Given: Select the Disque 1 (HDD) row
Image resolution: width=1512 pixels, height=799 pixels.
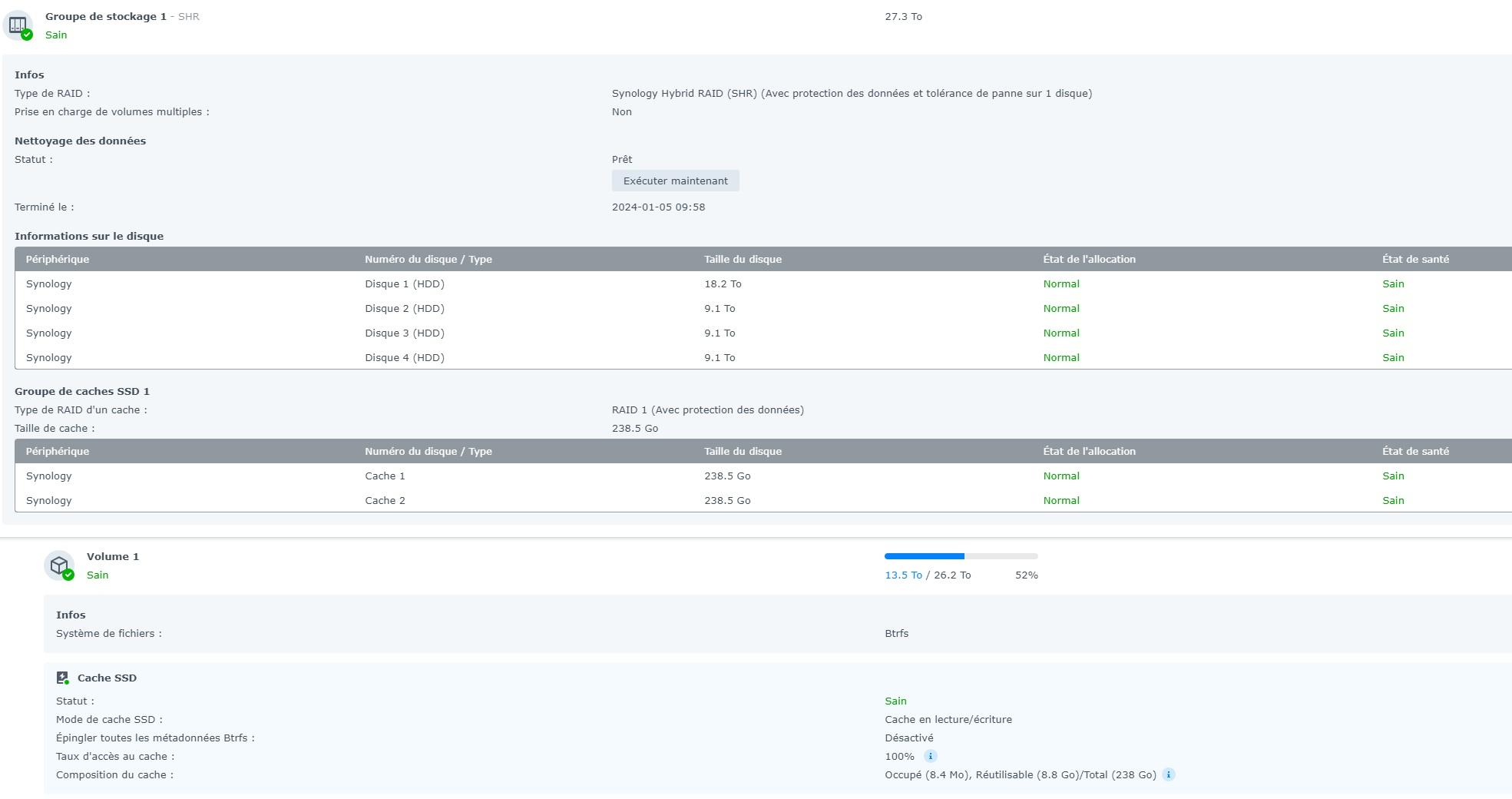Looking at the screenshot, I should click(x=763, y=283).
